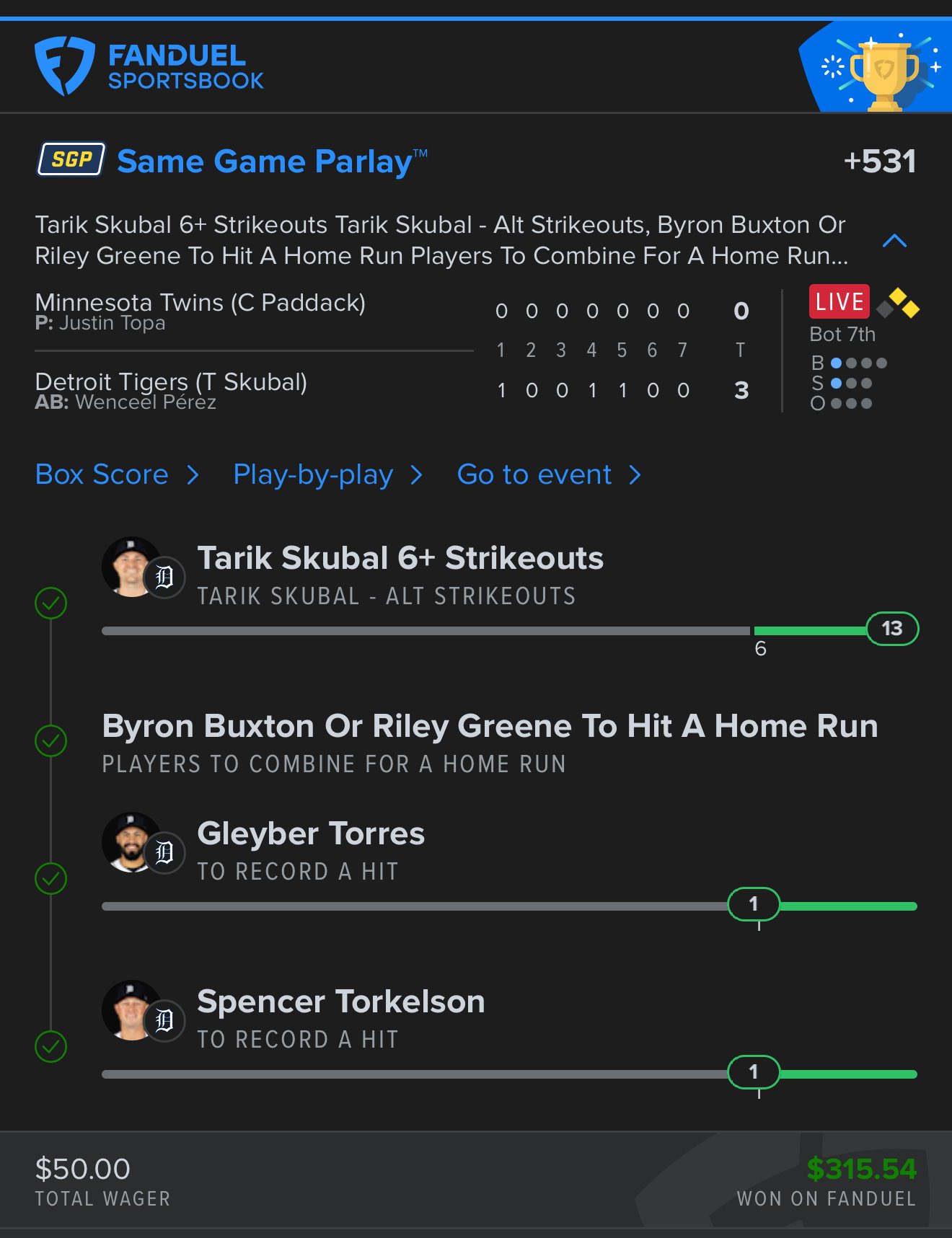Image resolution: width=952 pixels, height=1238 pixels.
Task: Tap the green check beside Skubal strikeouts
Action: 51,603
